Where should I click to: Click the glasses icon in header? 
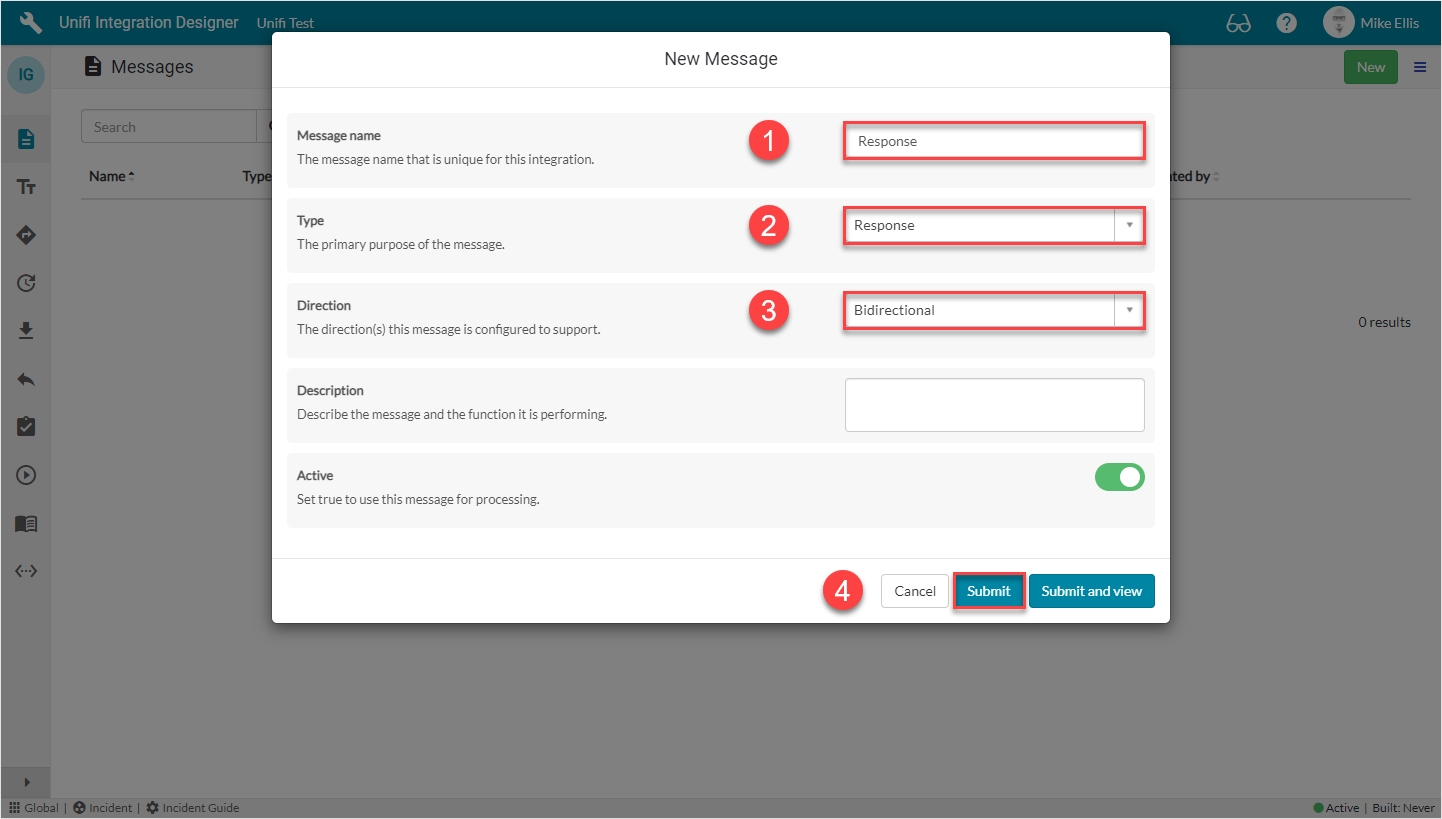point(1238,23)
